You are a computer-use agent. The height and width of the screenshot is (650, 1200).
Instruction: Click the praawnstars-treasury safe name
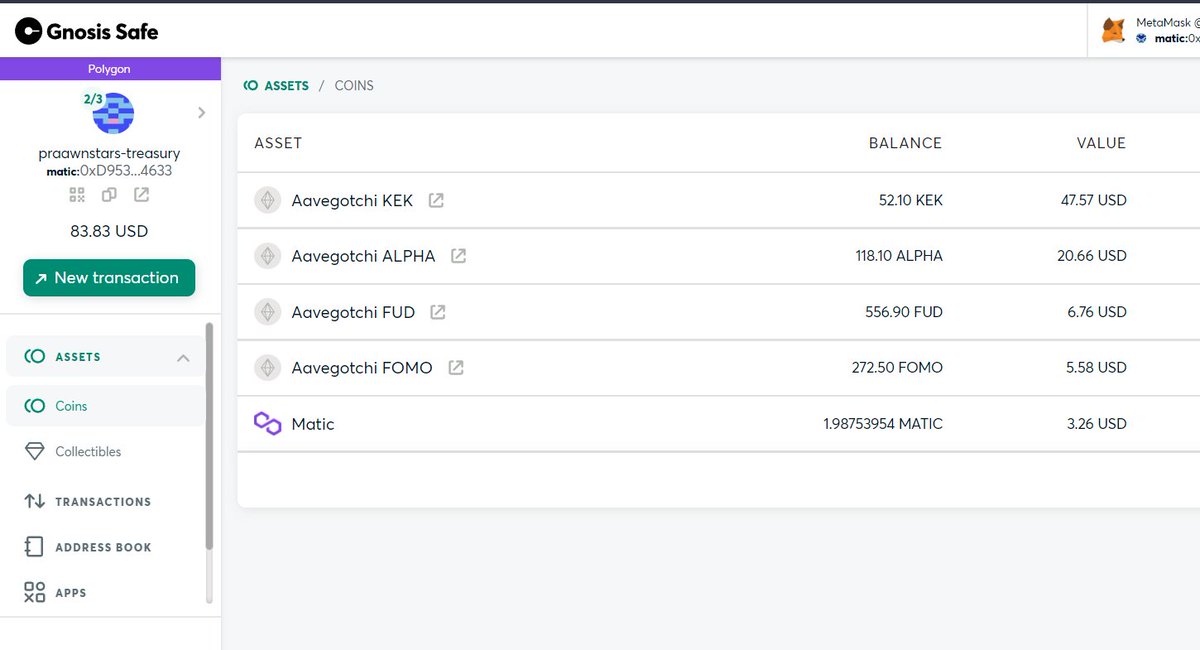109,154
